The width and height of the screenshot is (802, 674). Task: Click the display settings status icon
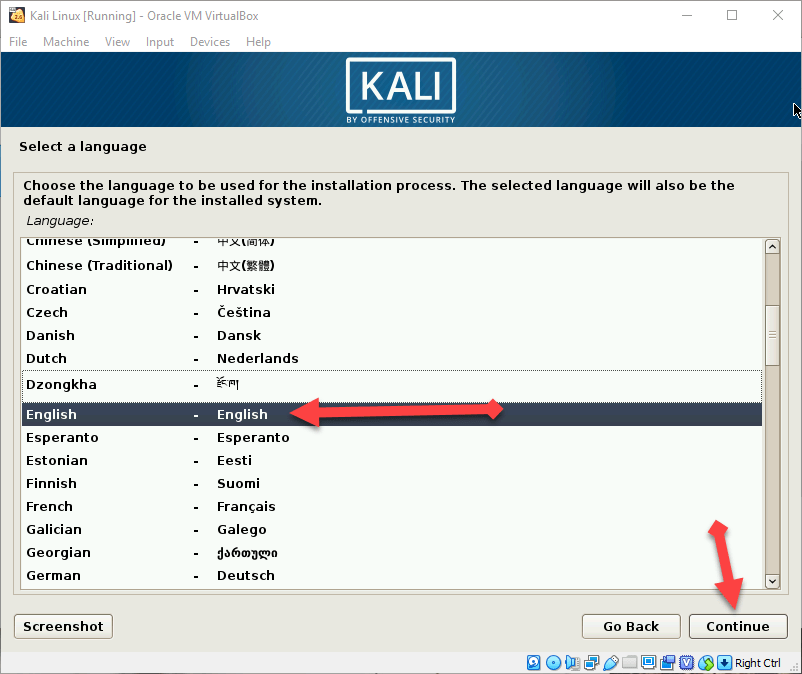point(648,663)
